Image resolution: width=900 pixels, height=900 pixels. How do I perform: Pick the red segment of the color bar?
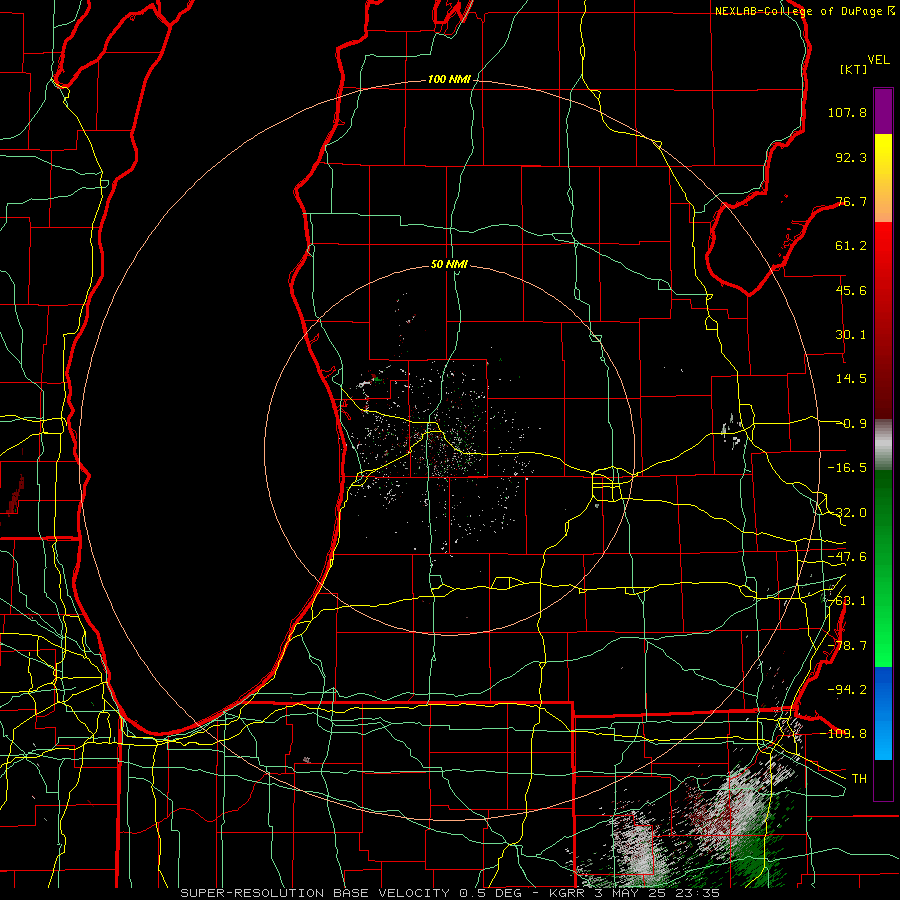coord(883,320)
